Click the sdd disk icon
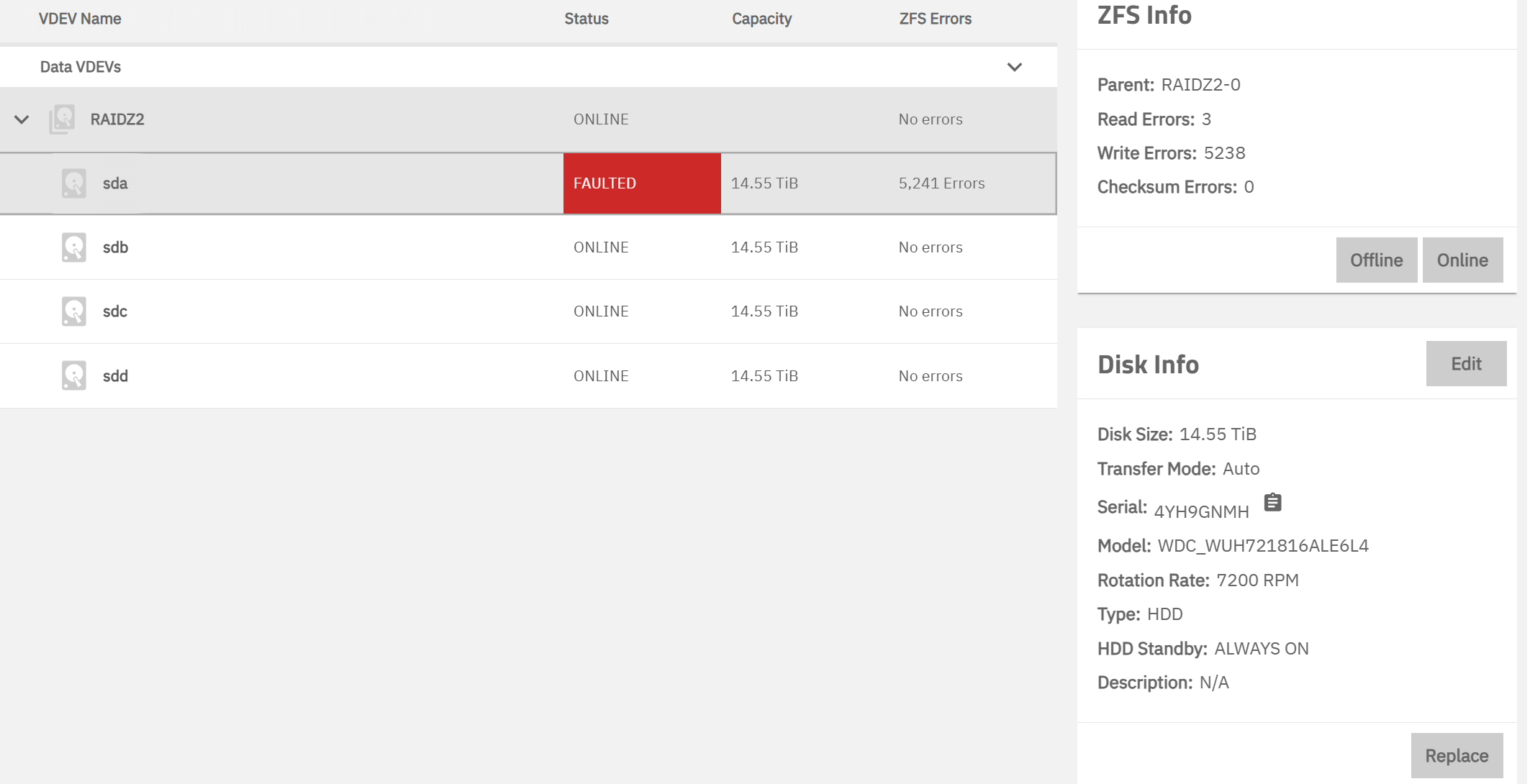 [74, 375]
